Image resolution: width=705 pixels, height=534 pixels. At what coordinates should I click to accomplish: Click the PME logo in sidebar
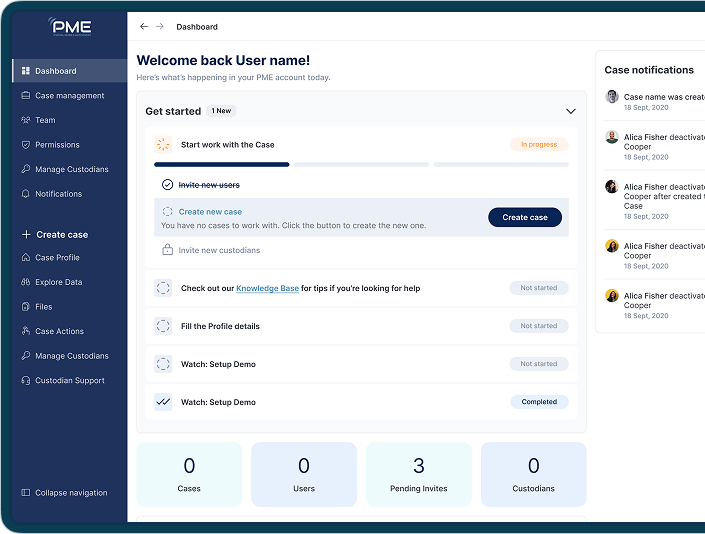tap(70, 28)
